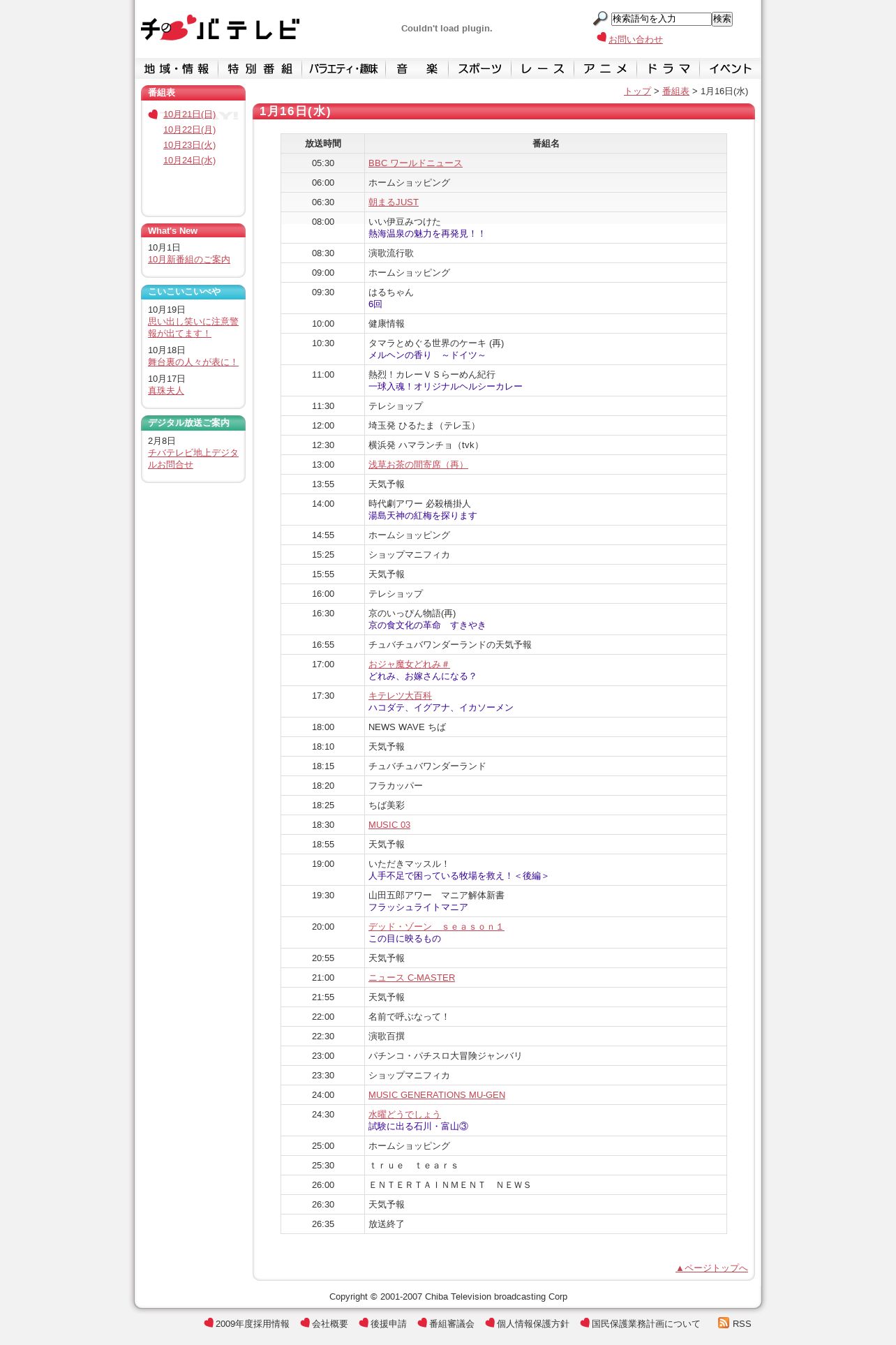
Task: Open 舞台裏の人々が表に！ blog link
Action: [x=193, y=362]
